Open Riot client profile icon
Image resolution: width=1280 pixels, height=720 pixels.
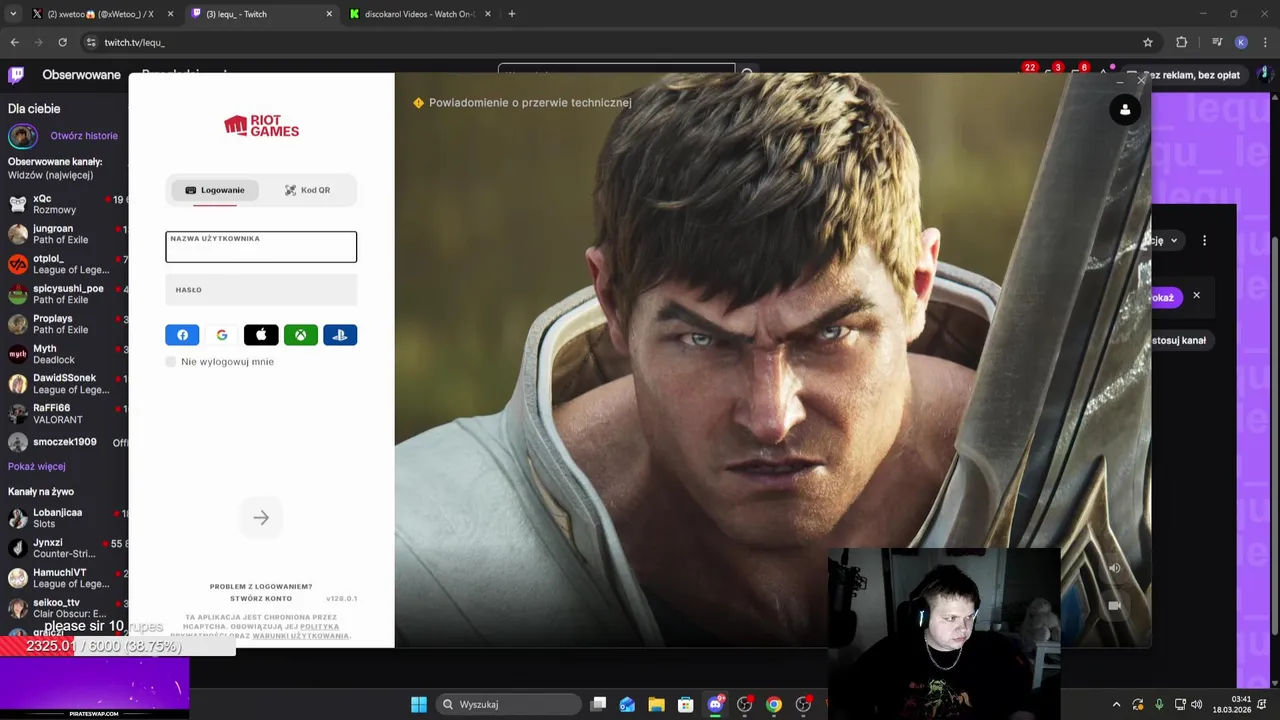point(1125,110)
